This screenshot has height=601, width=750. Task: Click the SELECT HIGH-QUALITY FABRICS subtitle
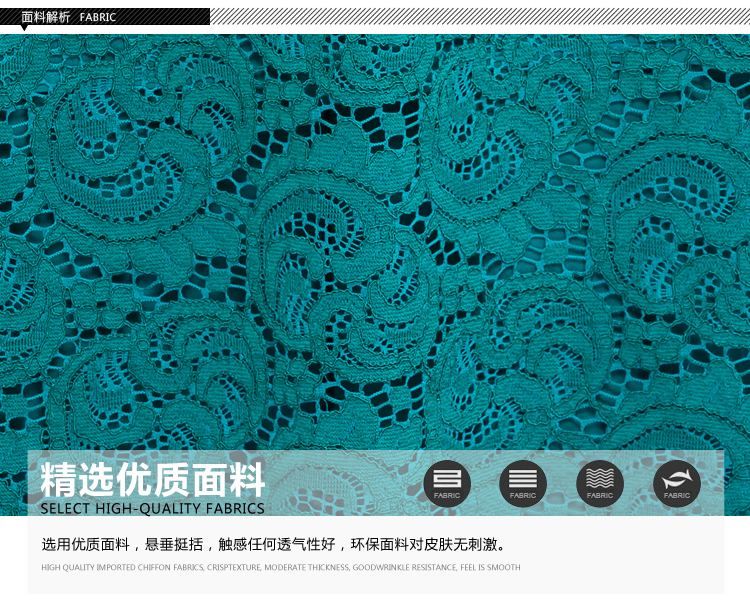(152, 508)
